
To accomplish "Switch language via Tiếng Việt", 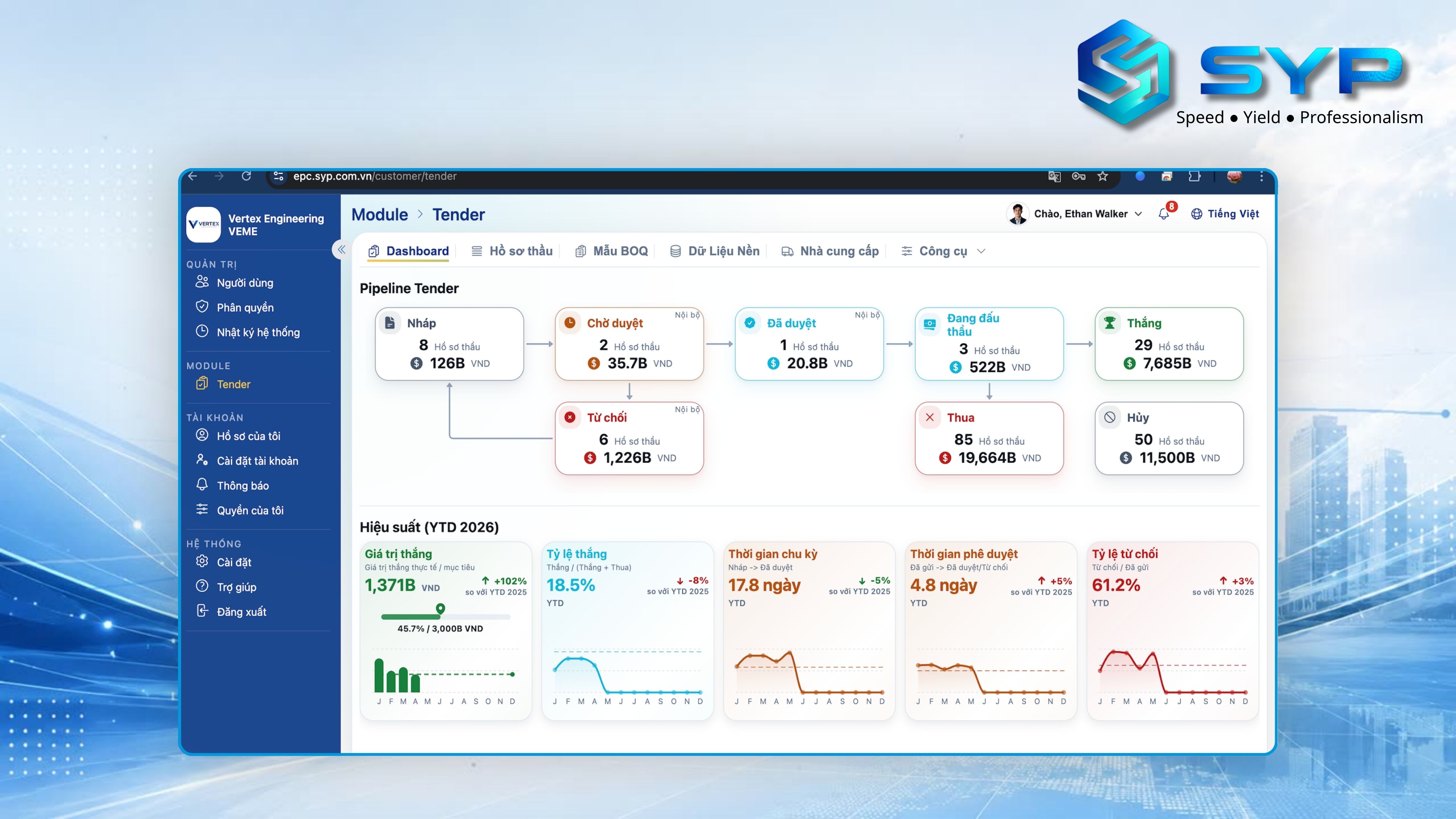I will (x=1225, y=214).
